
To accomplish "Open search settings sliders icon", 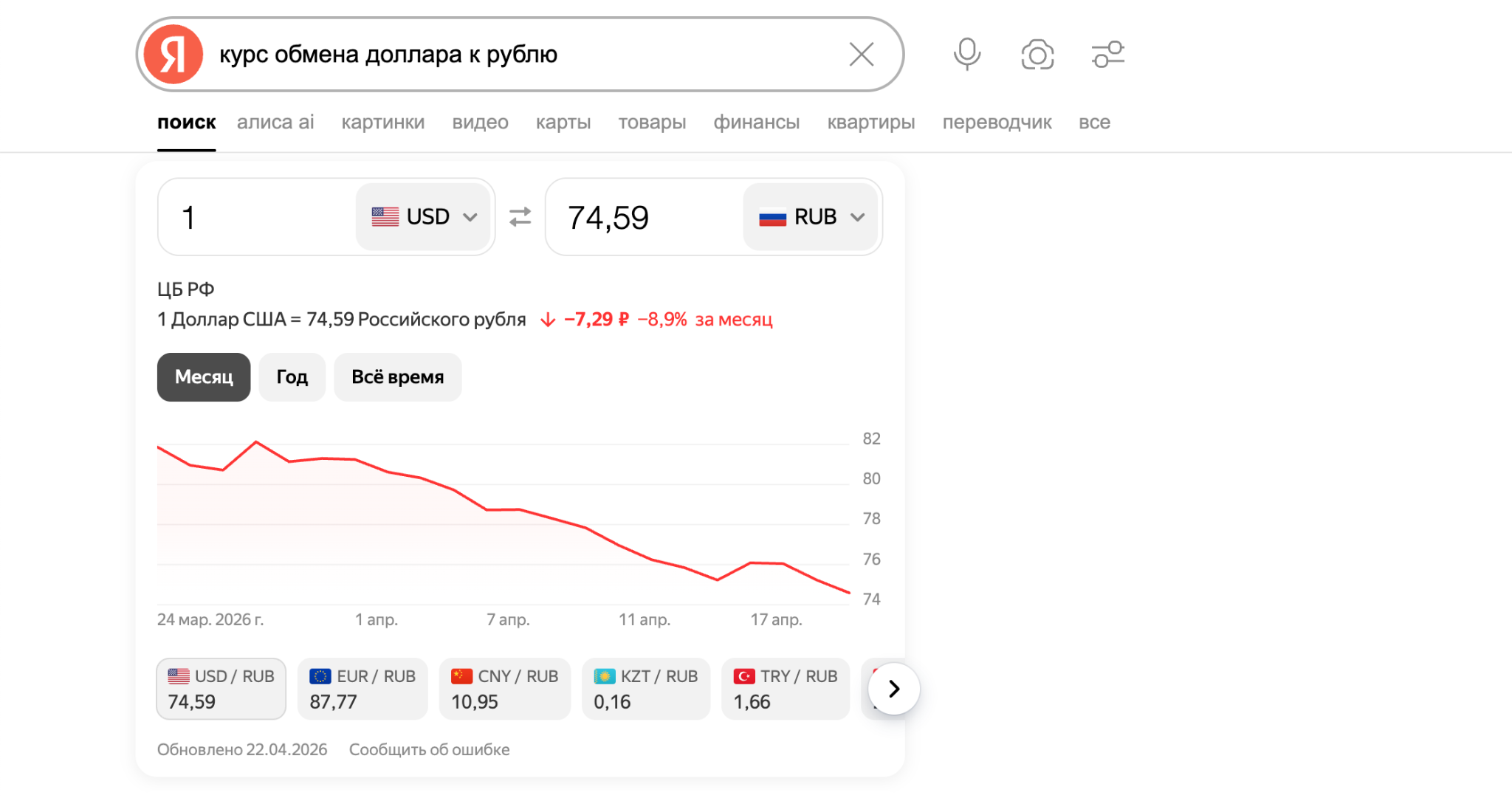I will [x=1107, y=55].
